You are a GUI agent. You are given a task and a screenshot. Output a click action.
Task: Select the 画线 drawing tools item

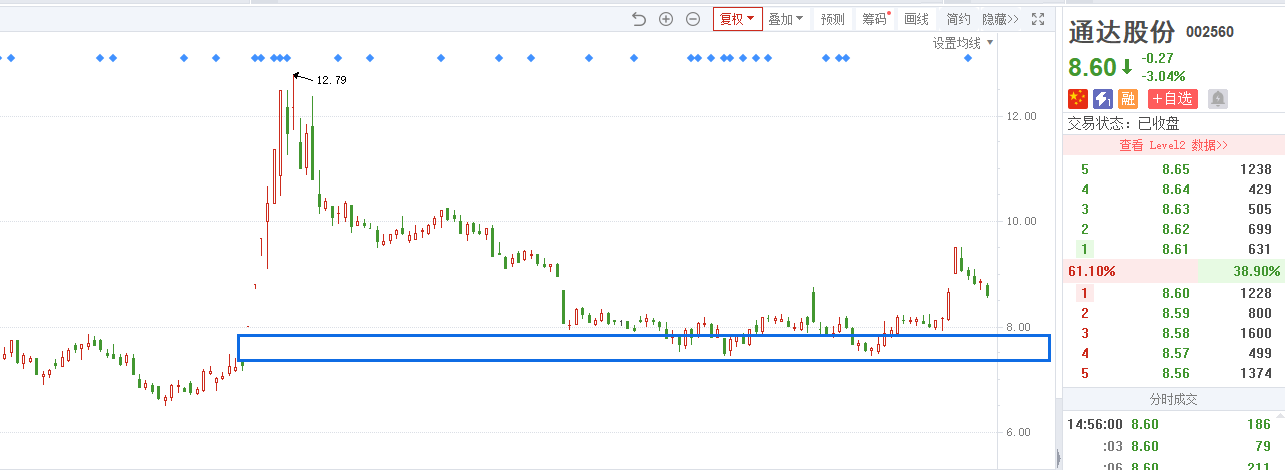[916, 19]
